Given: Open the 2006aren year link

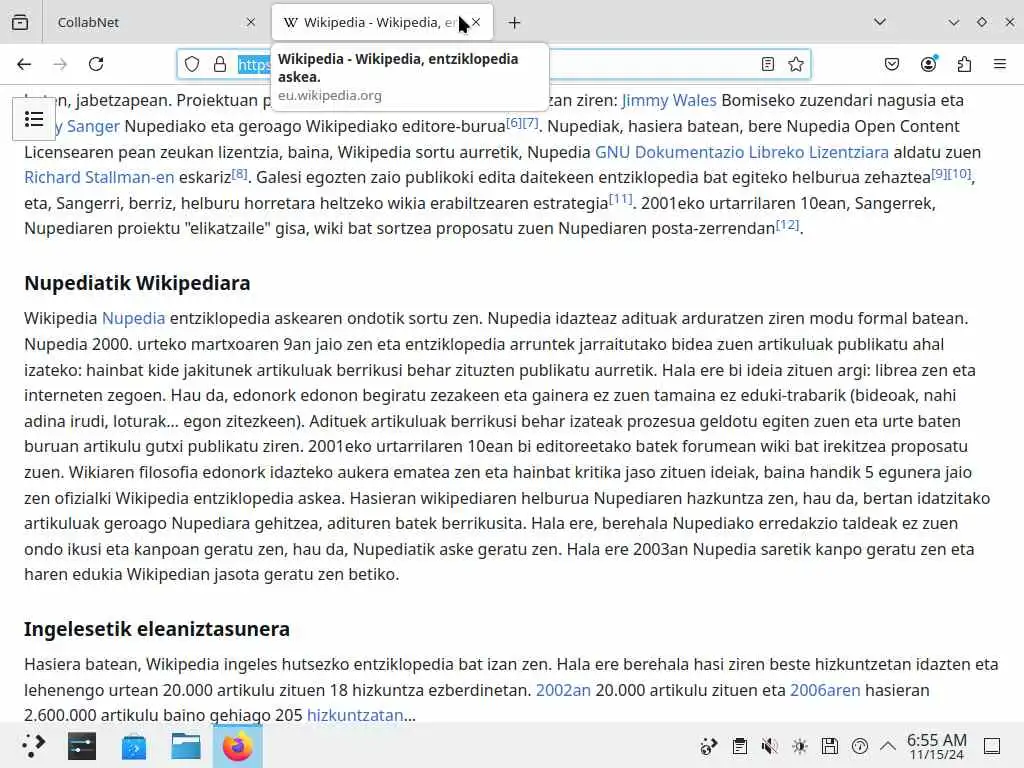Looking at the screenshot, I should click(x=825, y=690).
